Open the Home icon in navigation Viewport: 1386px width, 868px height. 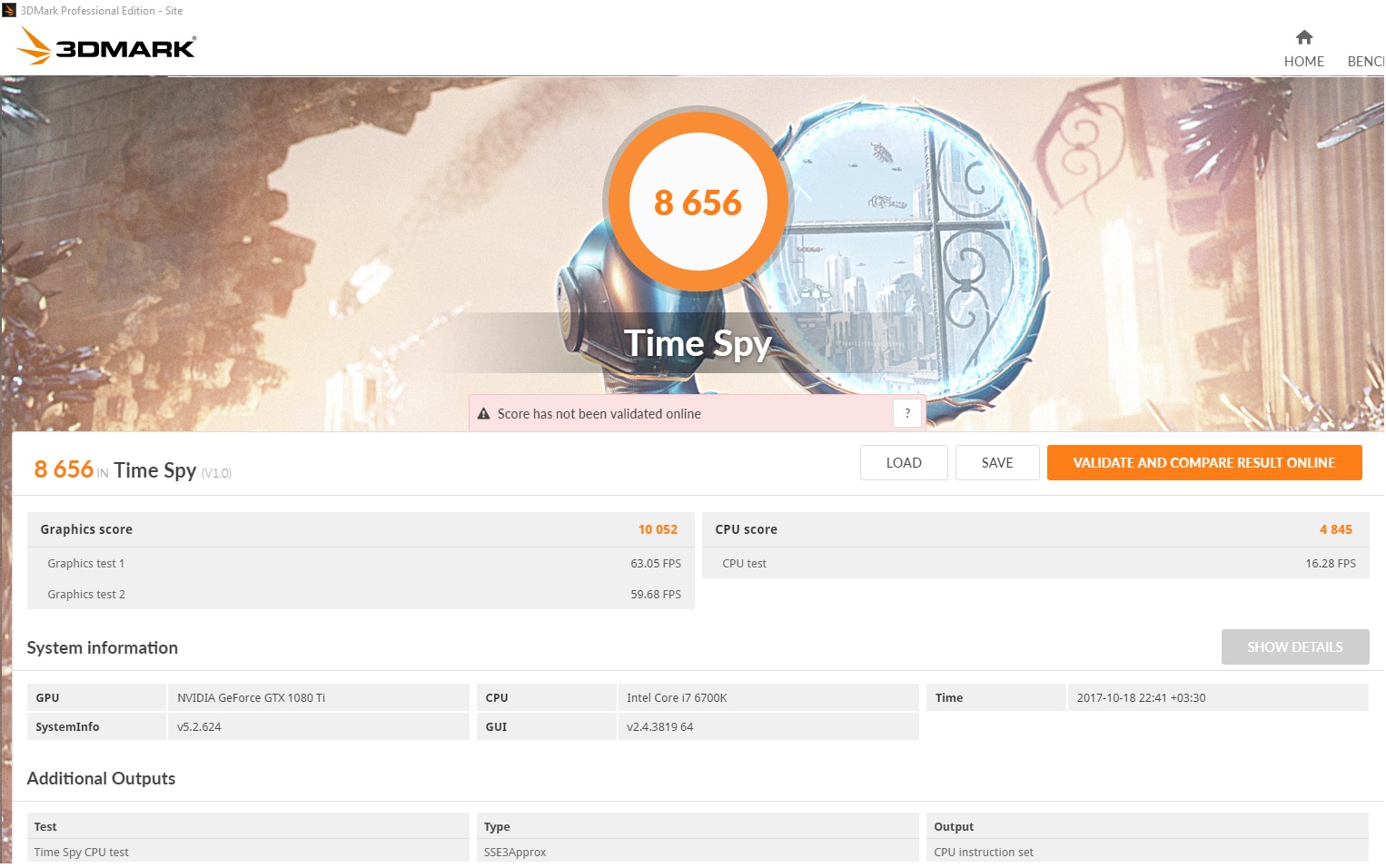click(x=1304, y=37)
